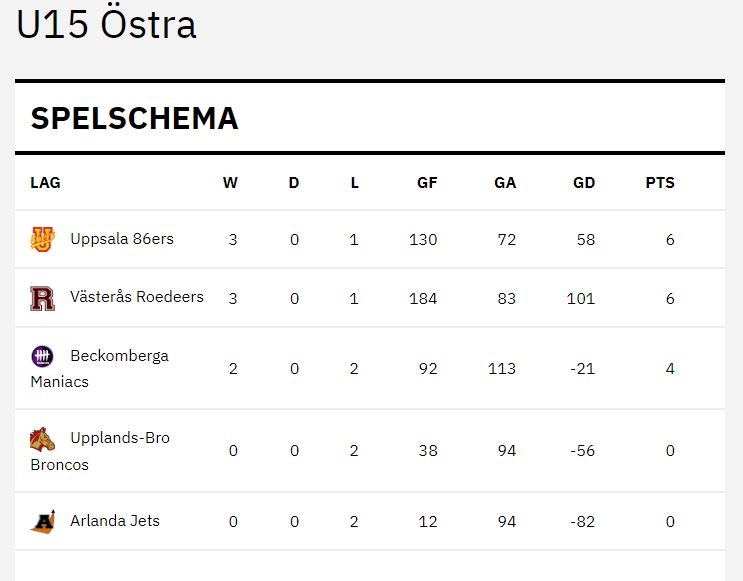Click the SPELSCHEMA section heading

point(134,118)
